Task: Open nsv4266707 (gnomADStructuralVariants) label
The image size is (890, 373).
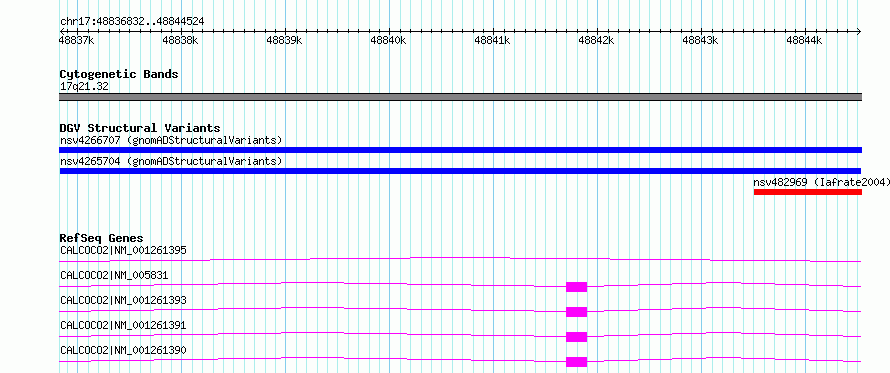Action: point(171,140)
